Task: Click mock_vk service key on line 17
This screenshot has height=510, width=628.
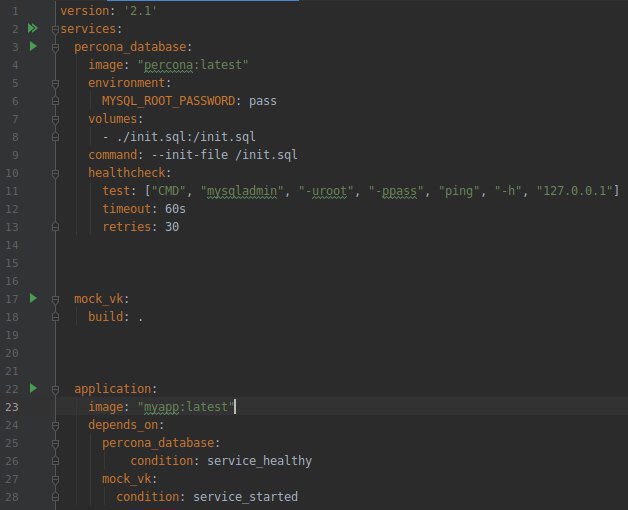Action: [x=99, y=299]
